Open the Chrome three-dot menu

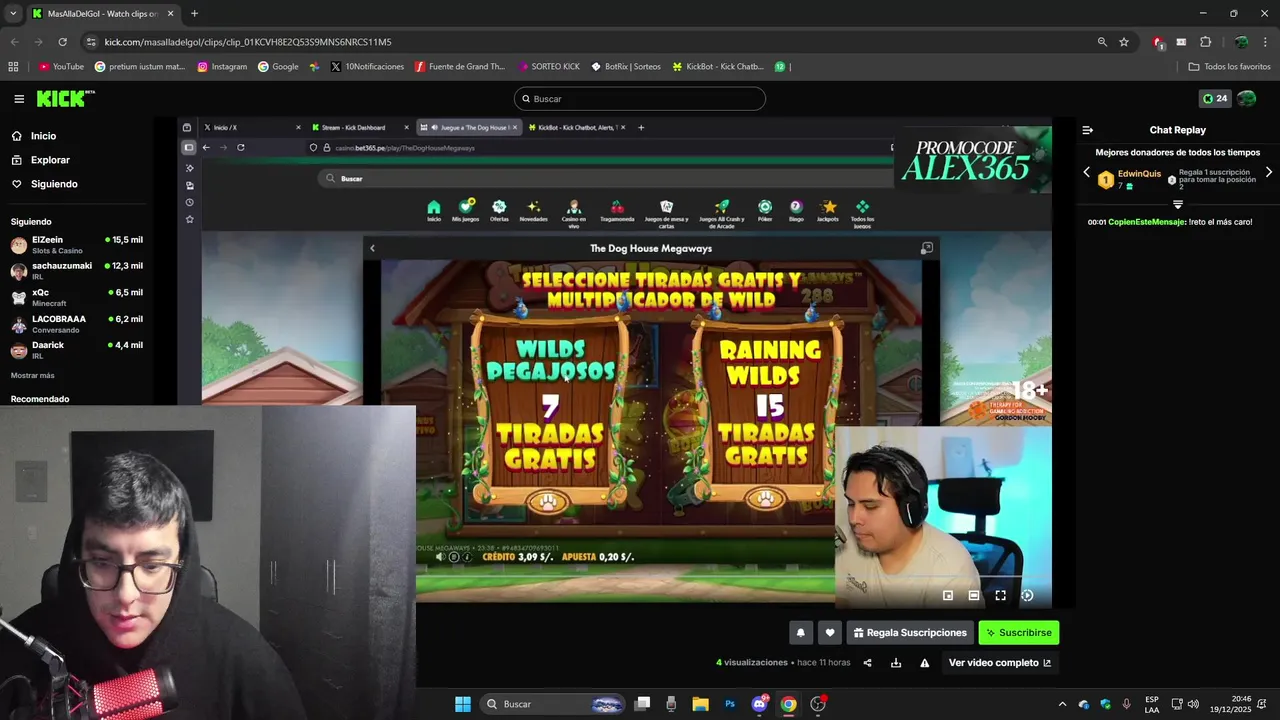pos(1265,42)
